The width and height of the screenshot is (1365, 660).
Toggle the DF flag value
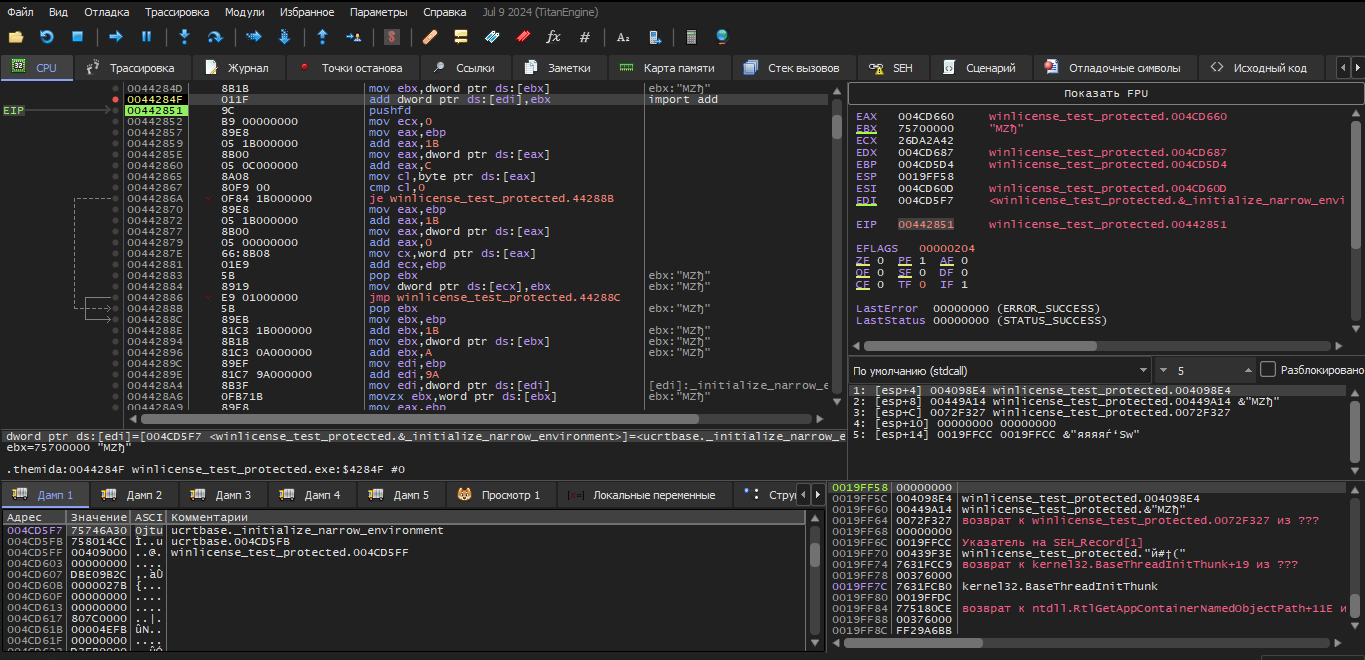click(963, 272)
